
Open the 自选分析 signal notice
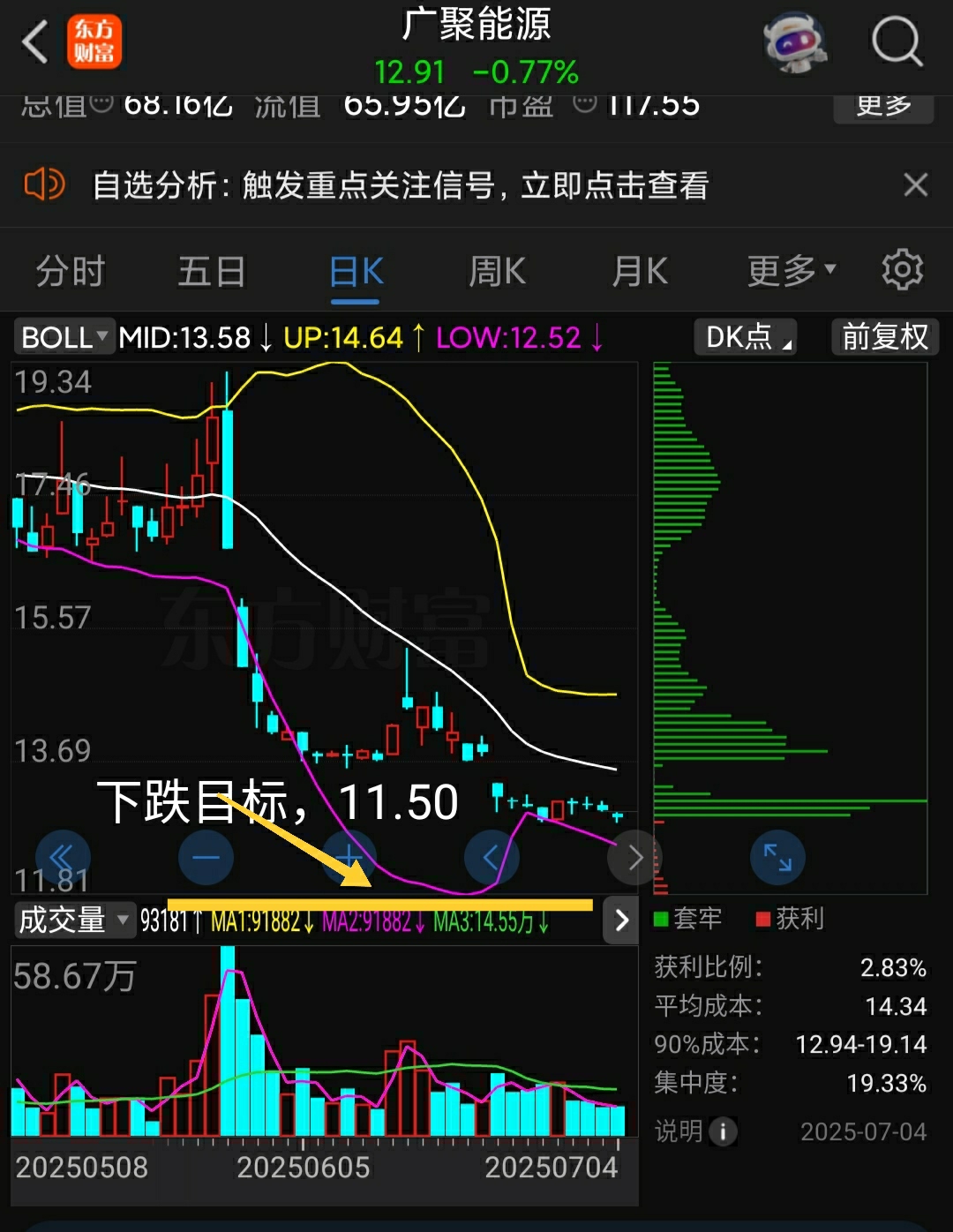401,185
